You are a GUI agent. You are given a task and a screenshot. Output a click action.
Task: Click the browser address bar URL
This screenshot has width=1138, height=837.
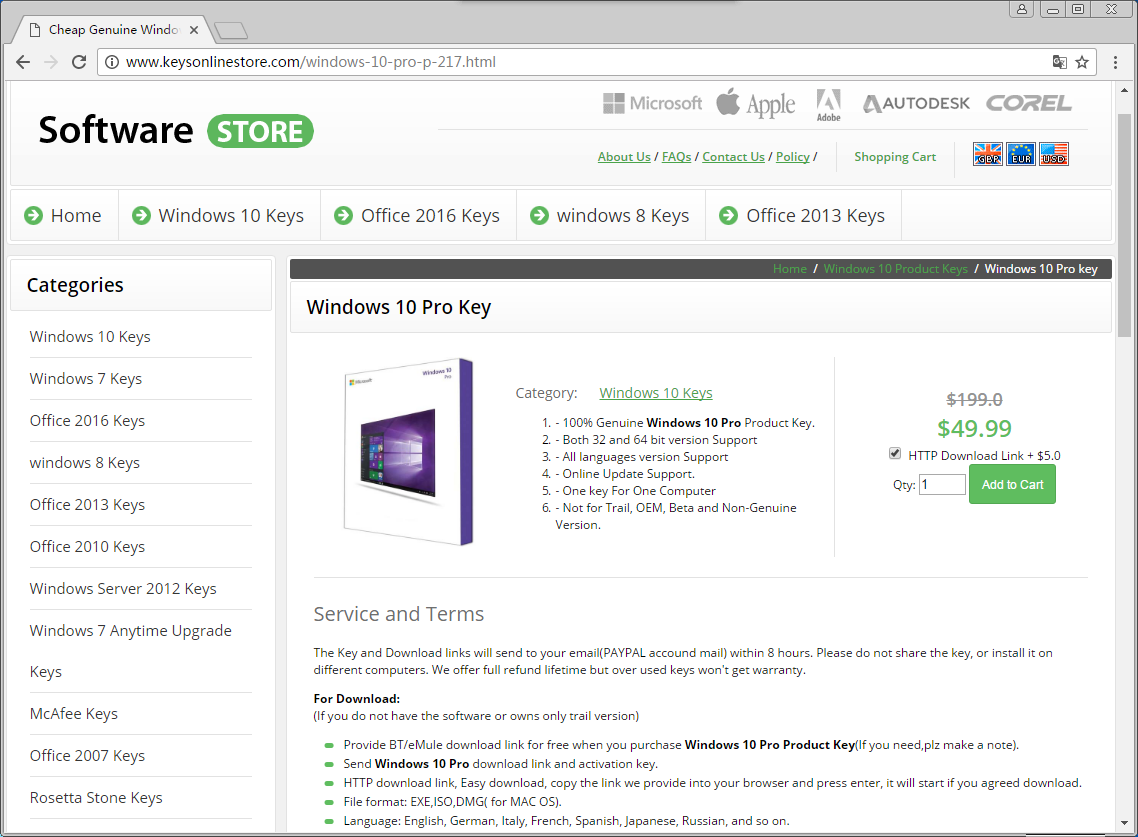coord(311,62)
